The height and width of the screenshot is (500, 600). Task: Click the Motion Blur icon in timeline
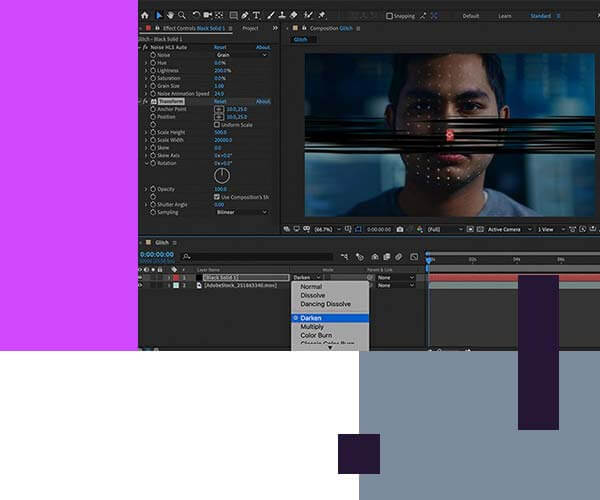[x=399, y=257]
